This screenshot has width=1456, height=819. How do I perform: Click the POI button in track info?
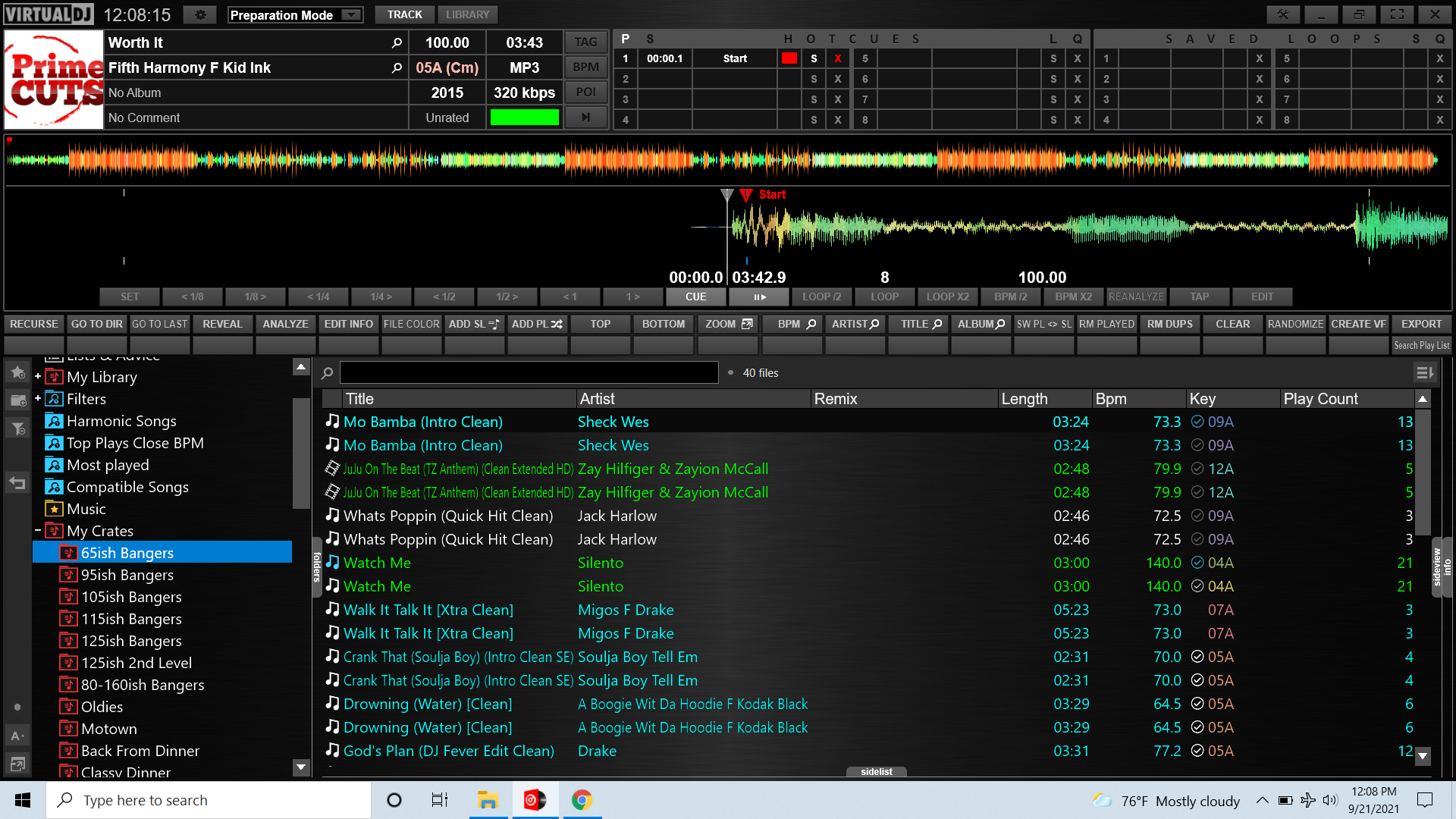pyautogui.click(x=585, y=92)
